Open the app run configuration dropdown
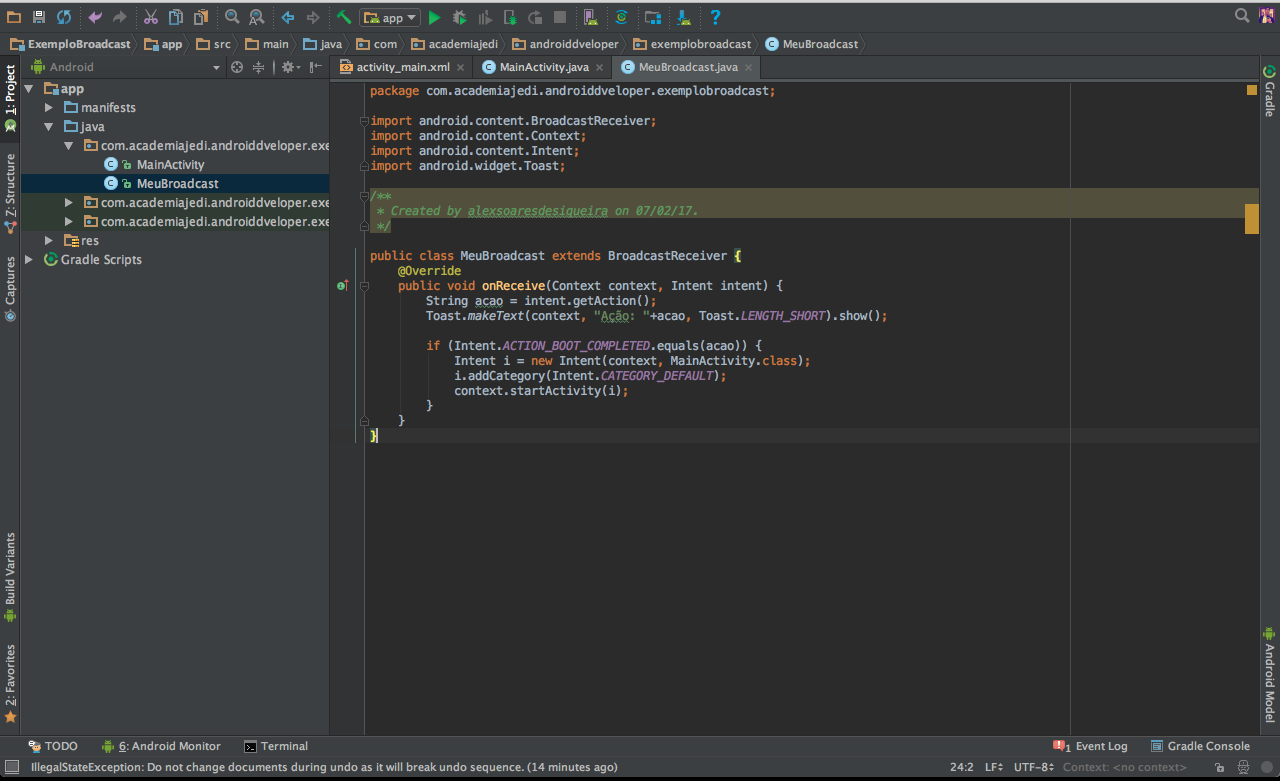 (x=390, y=17)
